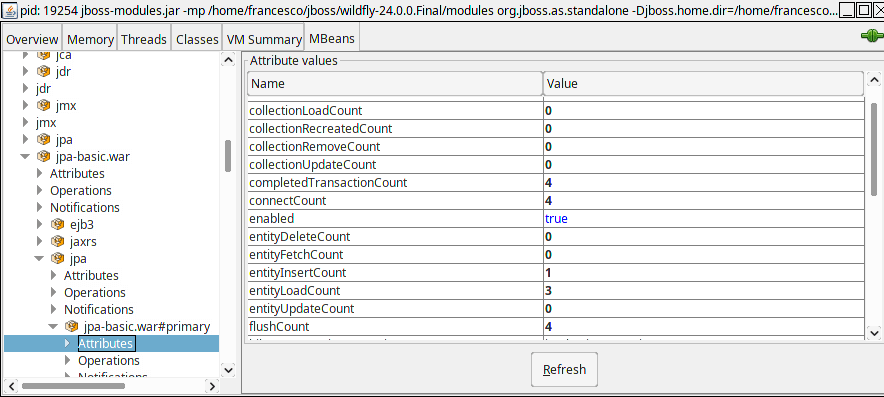
Task: Click the enabled attribute's true value
Action: [x=556, y=219]
